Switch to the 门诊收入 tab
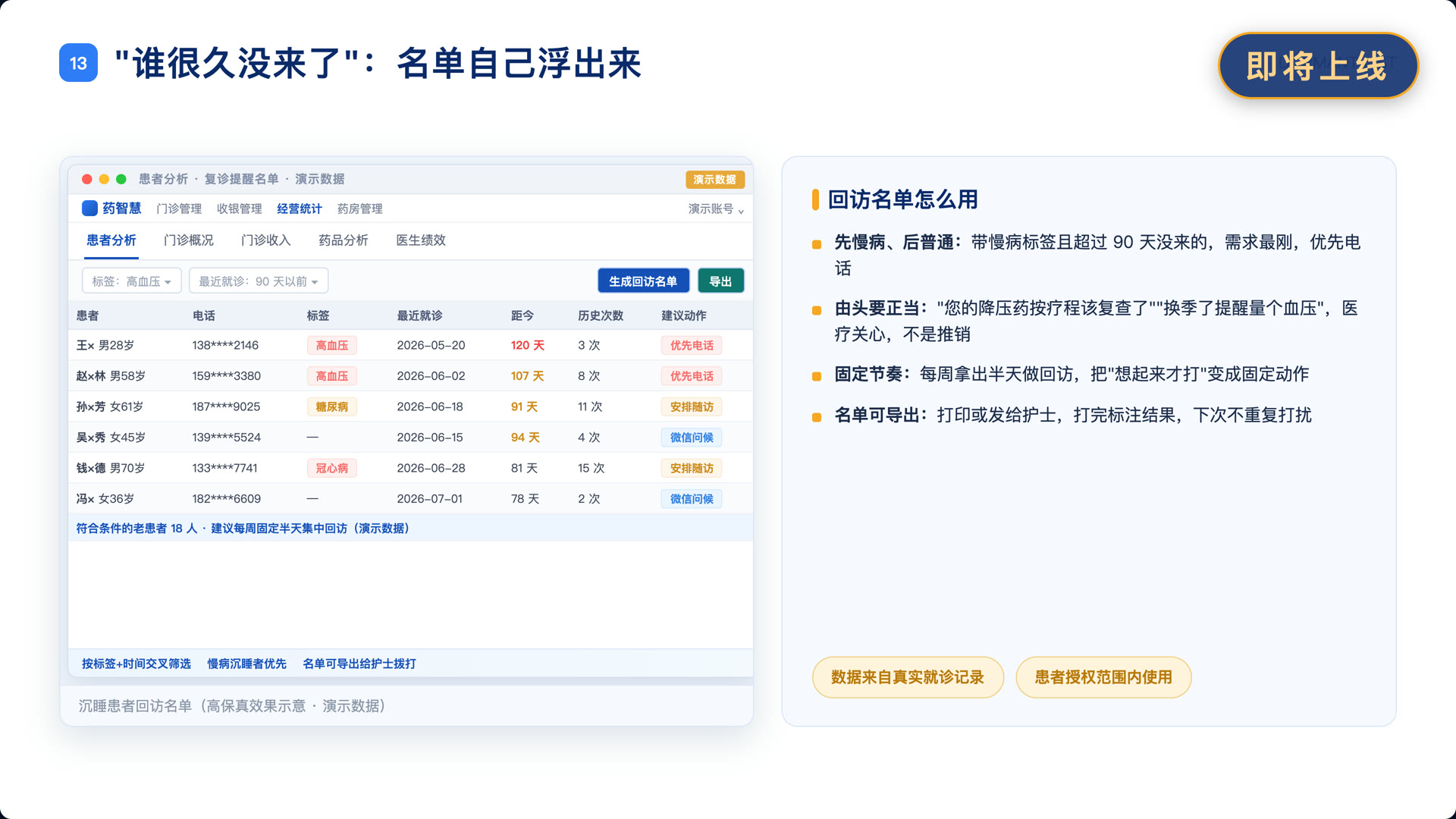1456x819 pixels. coord(266,240)
